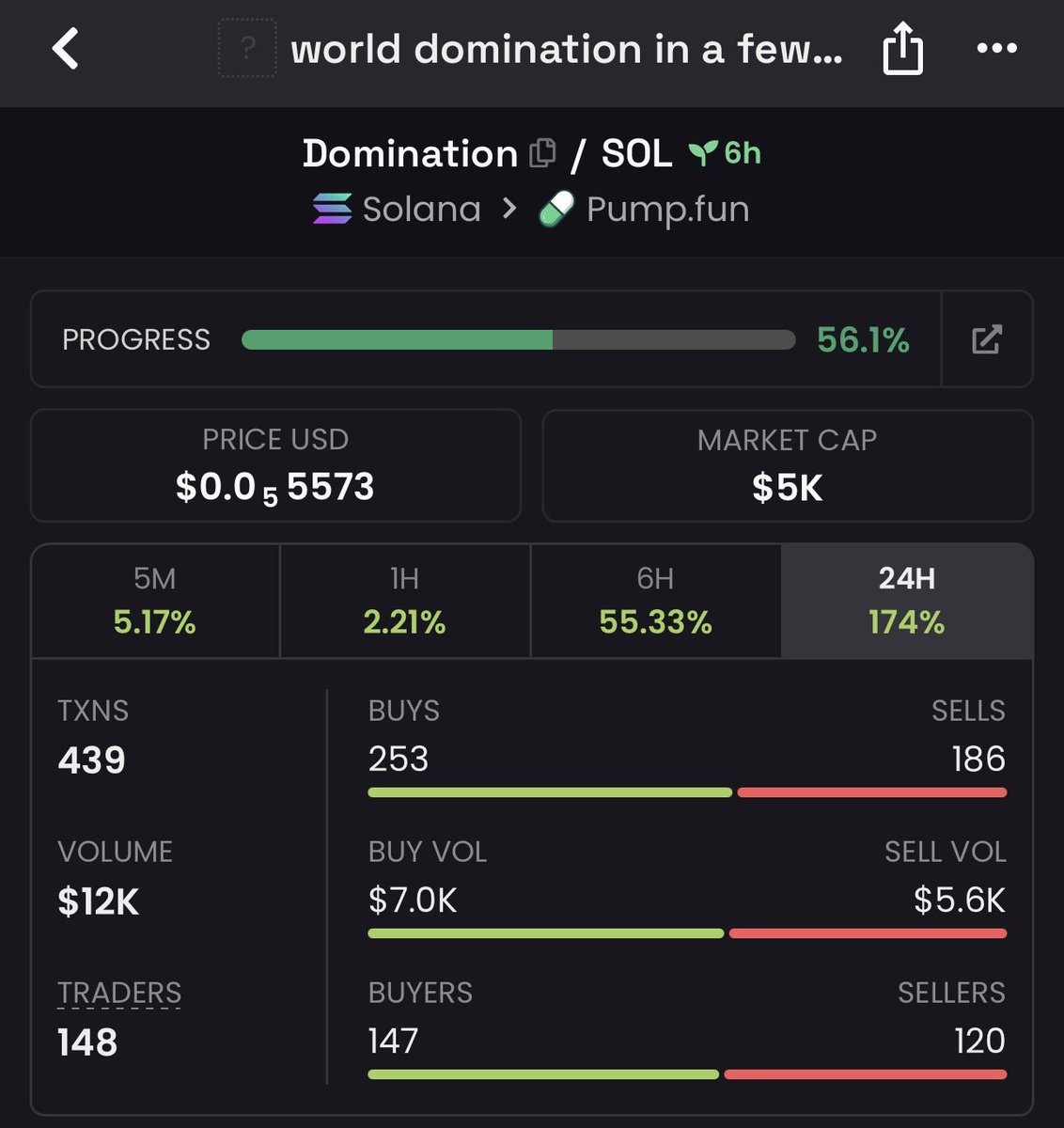
Task: Click the underlined TRADERS label
Action: click(x=119, y=993)
